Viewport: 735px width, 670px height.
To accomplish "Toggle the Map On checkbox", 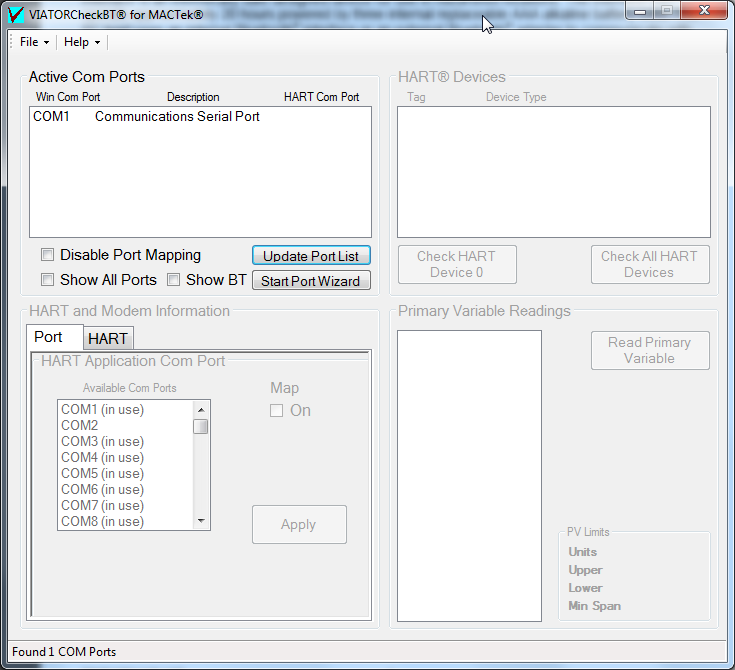I will pyautogui.click(x=277, y=411).
